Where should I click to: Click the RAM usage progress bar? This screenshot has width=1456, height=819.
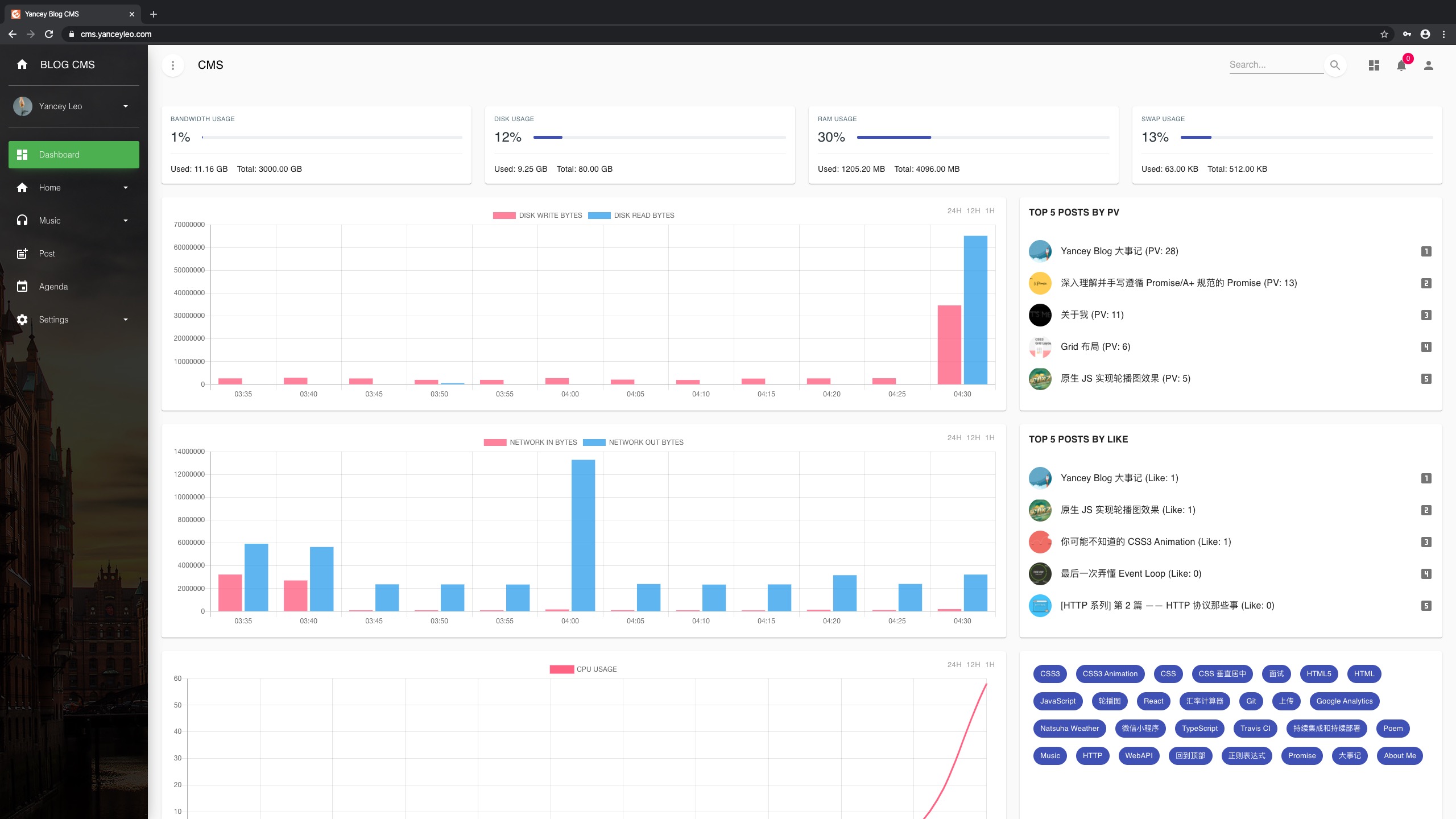click(982, 138)
